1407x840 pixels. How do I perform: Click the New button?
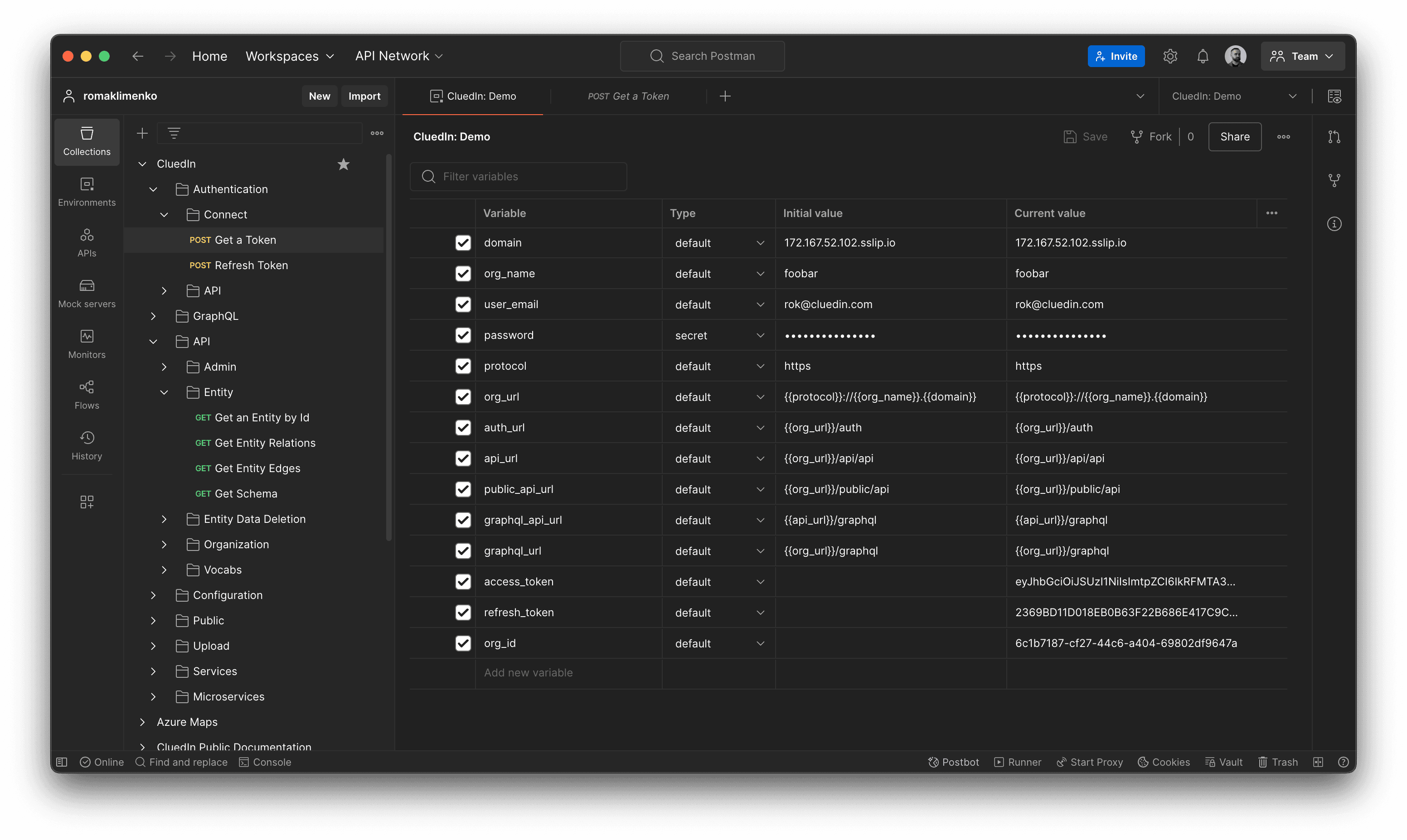pyautogui.click(x=319, y=96)
